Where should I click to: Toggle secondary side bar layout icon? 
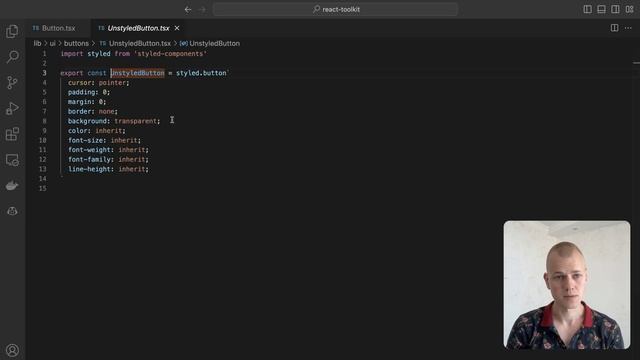[x=615, y=9]
